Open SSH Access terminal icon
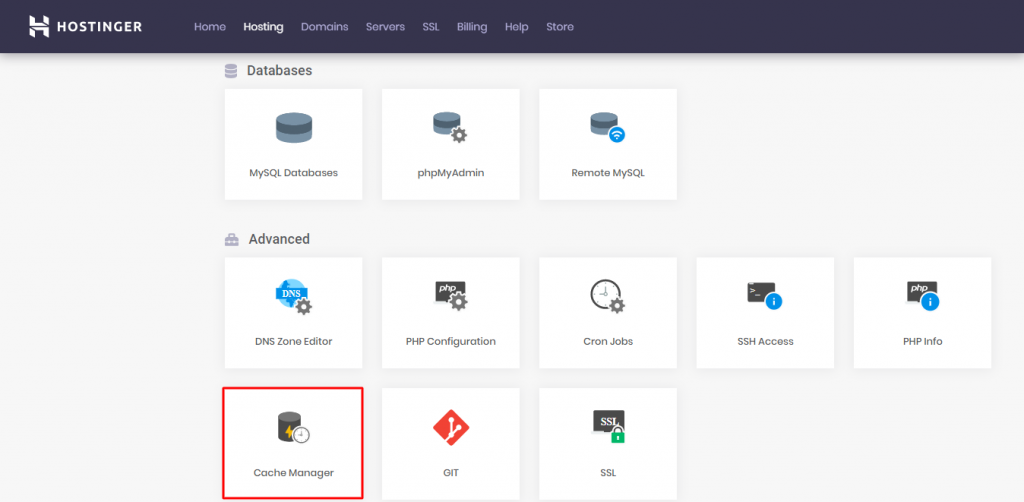 click(x=765, y=295)
